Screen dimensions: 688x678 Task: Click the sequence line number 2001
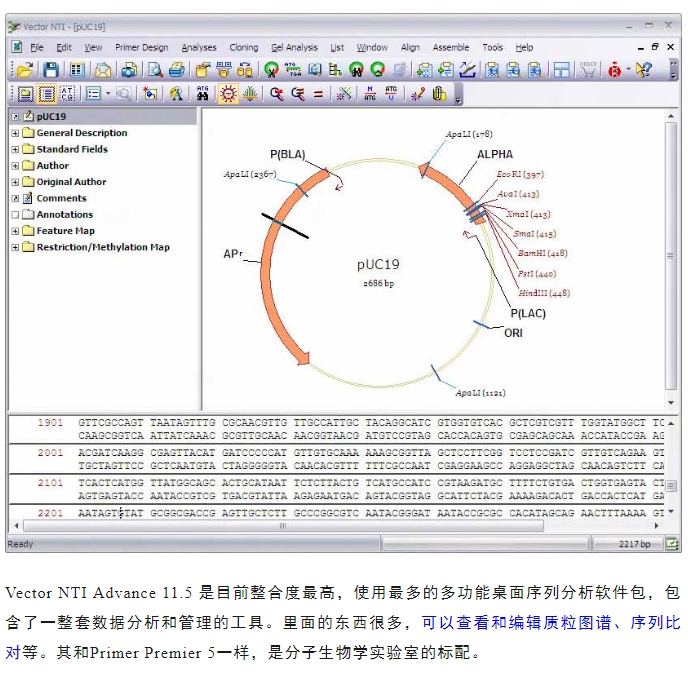click(50, 453)
